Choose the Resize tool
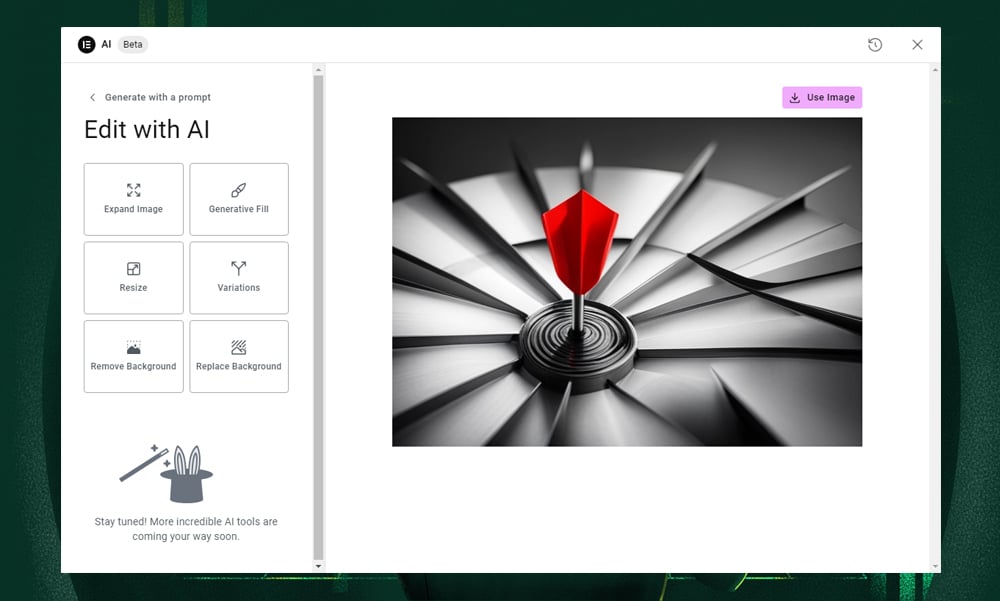Image resolution: width=1000 pixels, height=601 pixels. pyautogui.click(x=133, y=277)
